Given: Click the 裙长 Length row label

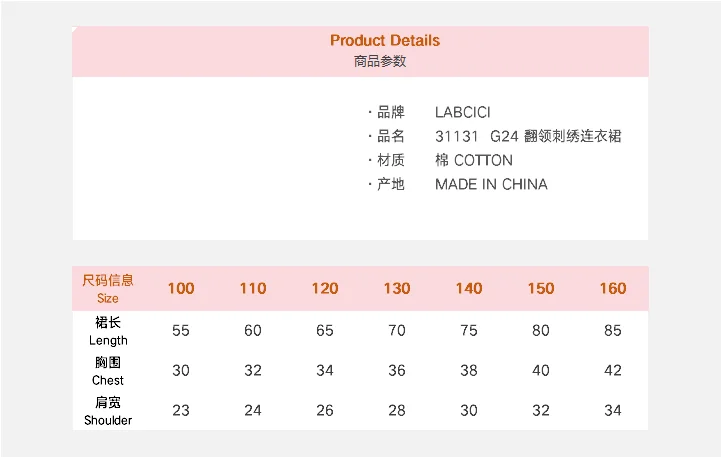Looking at the screenshot, I should coord(108,331).
